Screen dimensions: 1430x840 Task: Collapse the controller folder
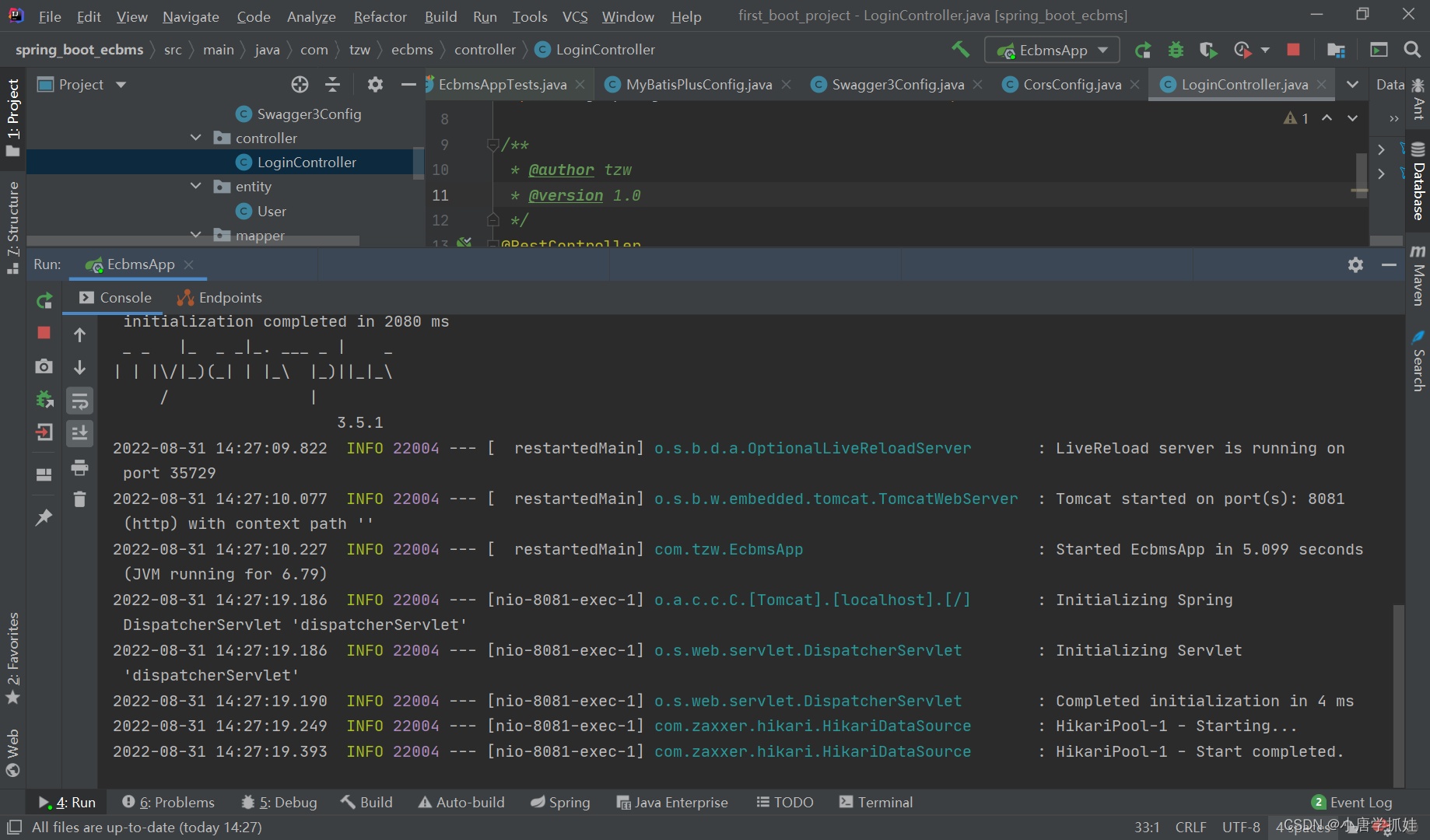195,138
